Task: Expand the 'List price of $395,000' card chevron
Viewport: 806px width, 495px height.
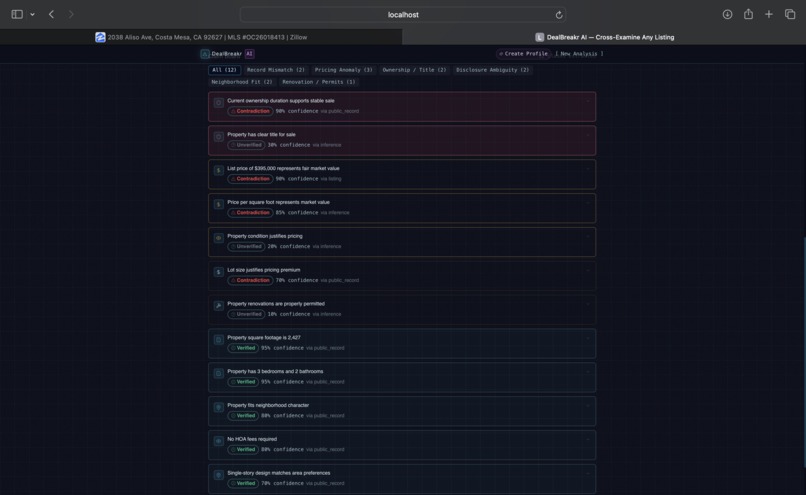Action: point(588,169)
